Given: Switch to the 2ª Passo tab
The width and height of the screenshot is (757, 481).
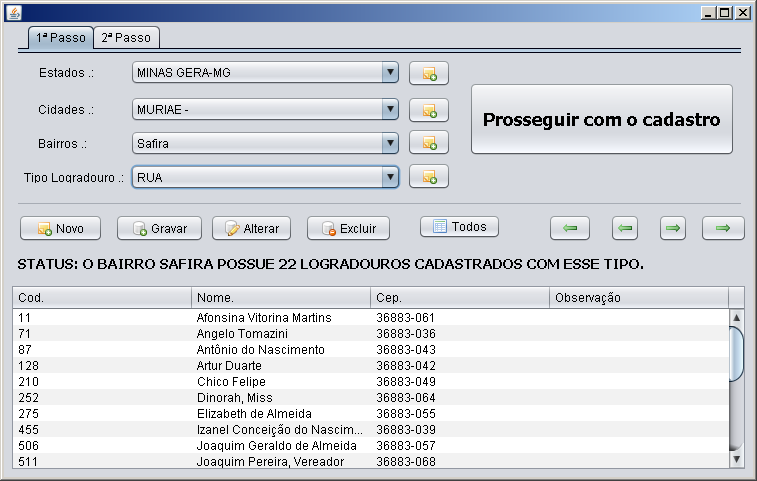Looking at the screenshot, I should (126, 38).
